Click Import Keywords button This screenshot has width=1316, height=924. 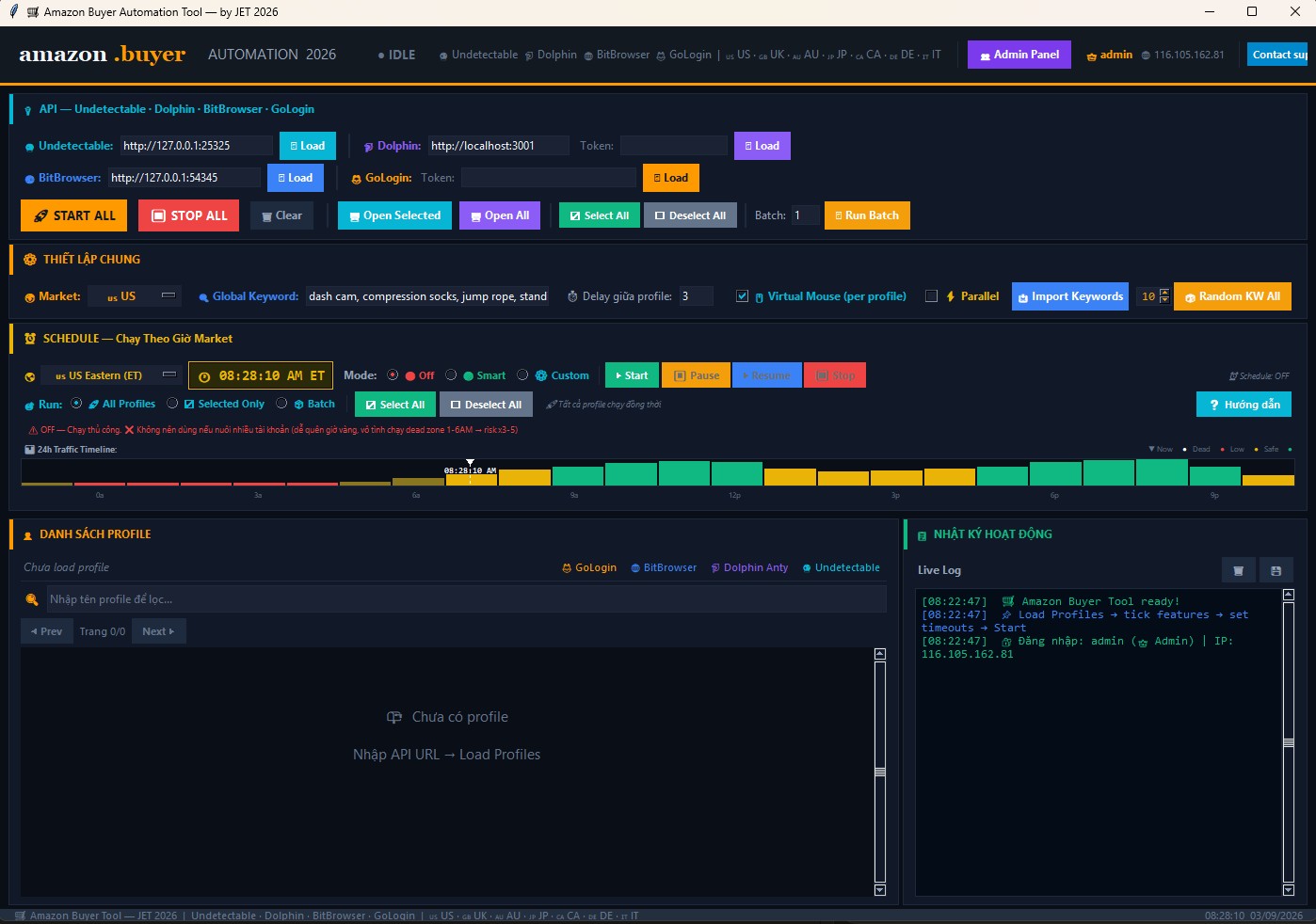click(1070, 296)
